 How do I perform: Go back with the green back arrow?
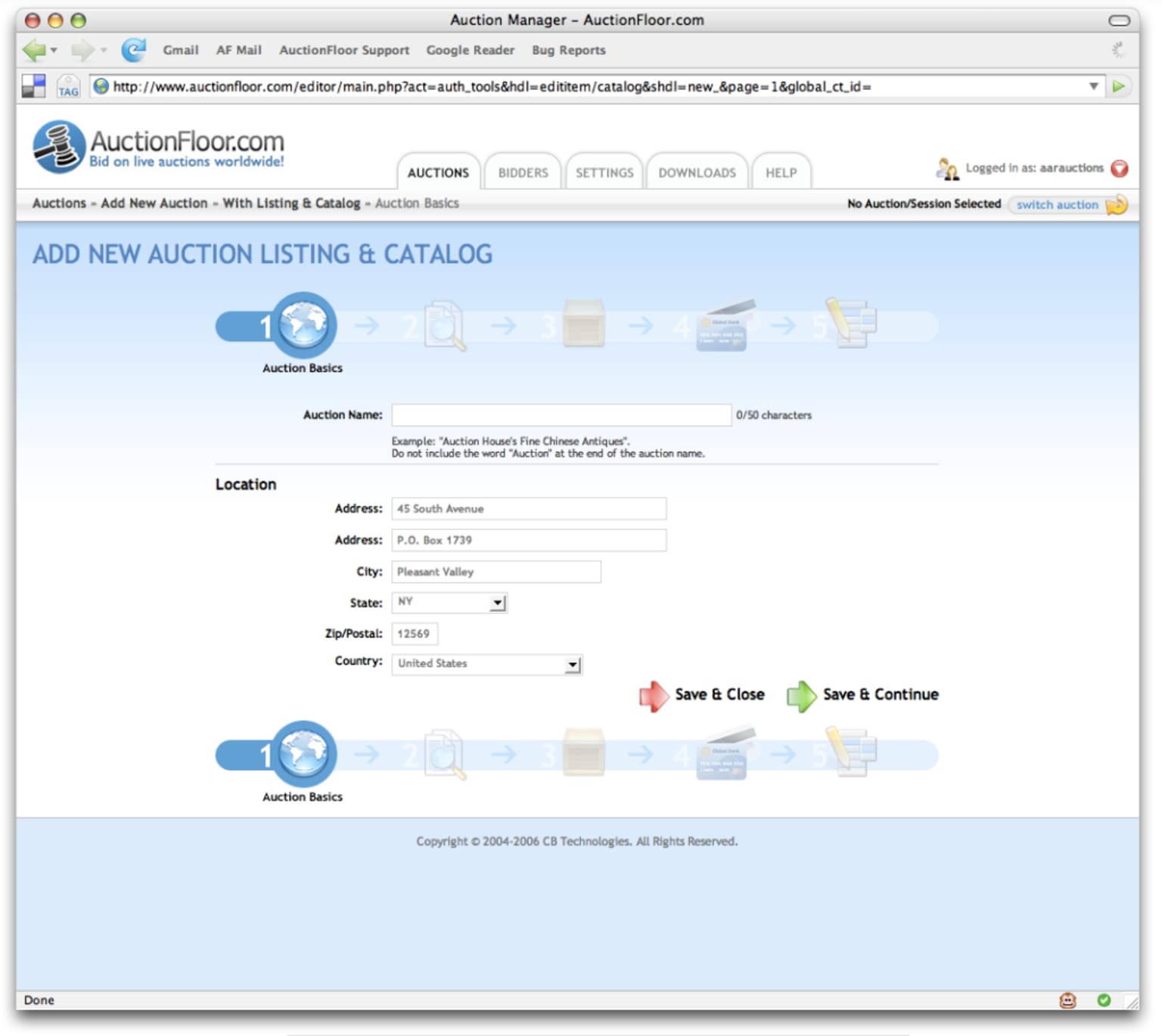pos(33,51)
